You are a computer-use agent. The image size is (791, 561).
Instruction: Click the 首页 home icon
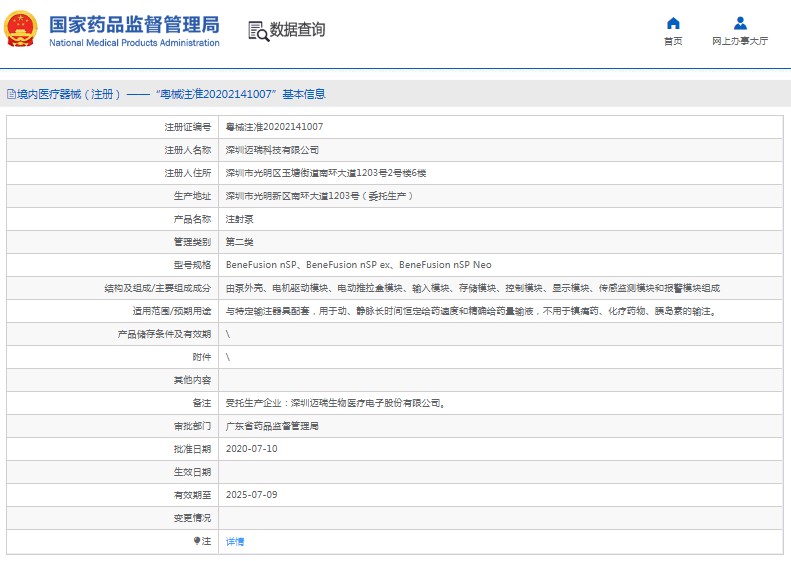(673, 23)
